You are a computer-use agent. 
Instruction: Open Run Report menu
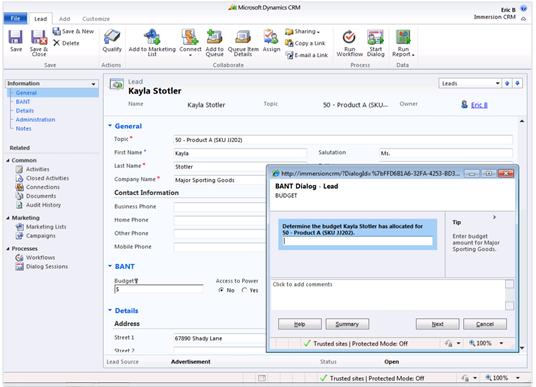pos(403,43)
